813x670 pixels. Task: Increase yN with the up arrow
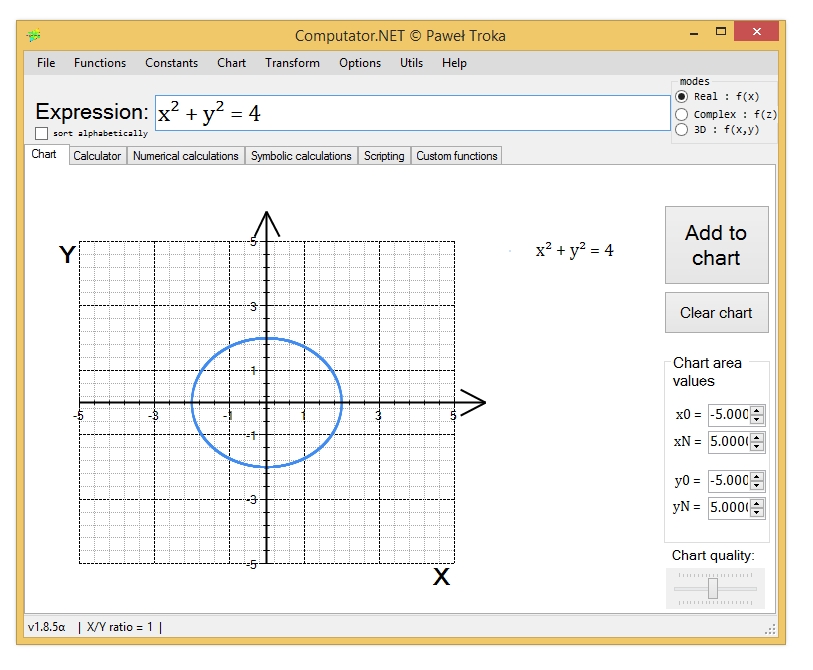tap(758, 502)
